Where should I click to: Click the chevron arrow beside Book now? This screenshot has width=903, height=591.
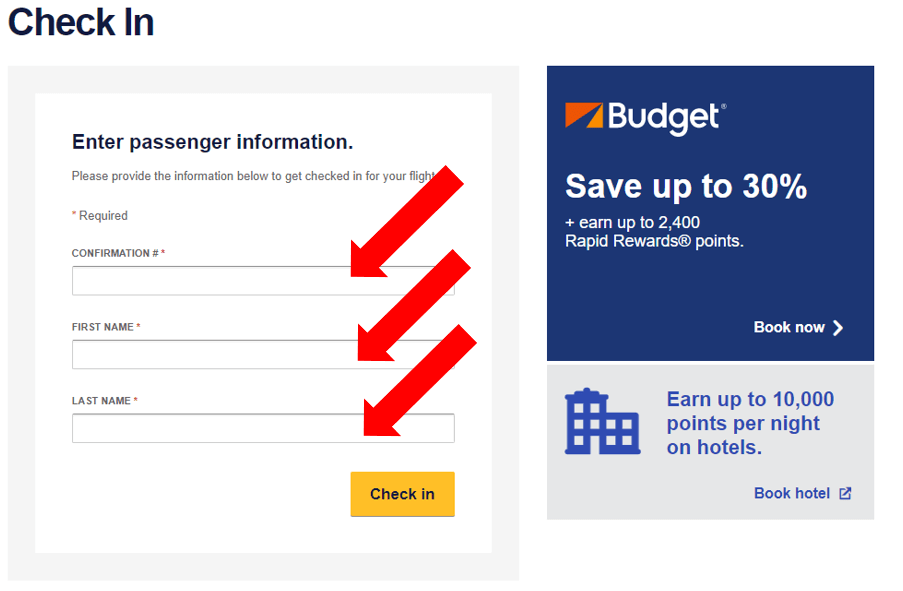(x=838, y=328)
